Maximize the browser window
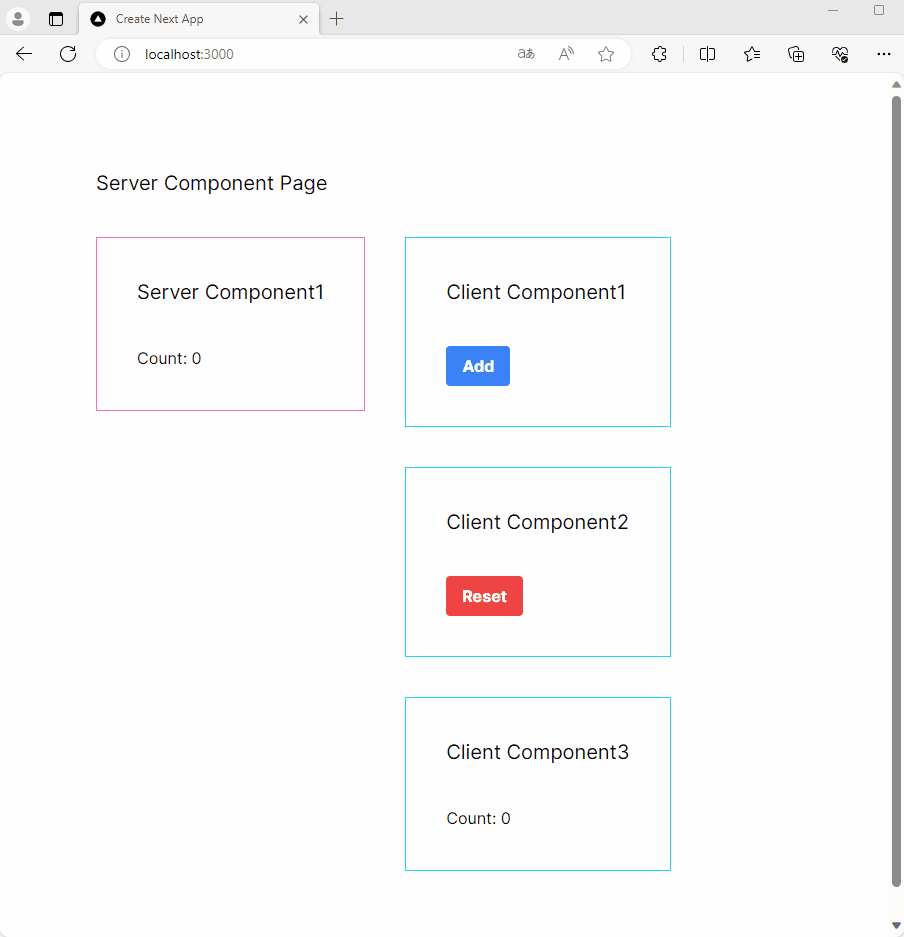The image size is (904, 937). coord(879,10)
